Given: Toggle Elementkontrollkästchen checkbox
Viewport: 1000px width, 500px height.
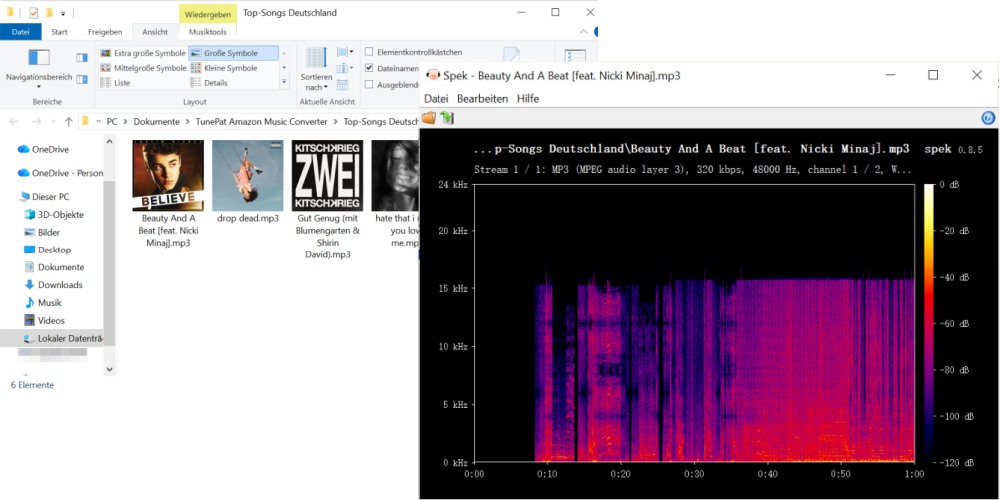Looking at the screenshot, I should pos(369,52).
